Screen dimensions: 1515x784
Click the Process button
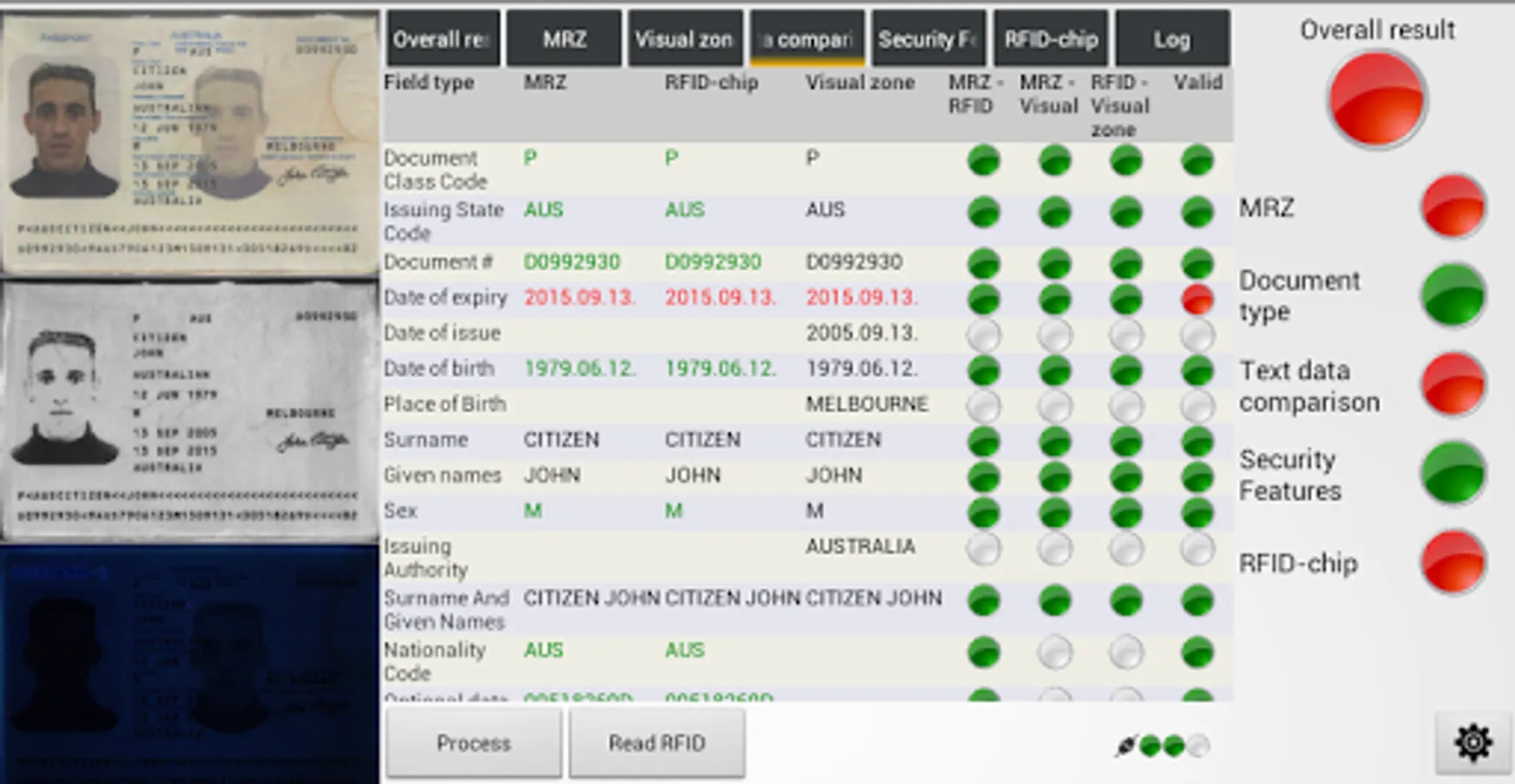coord(474,743)
